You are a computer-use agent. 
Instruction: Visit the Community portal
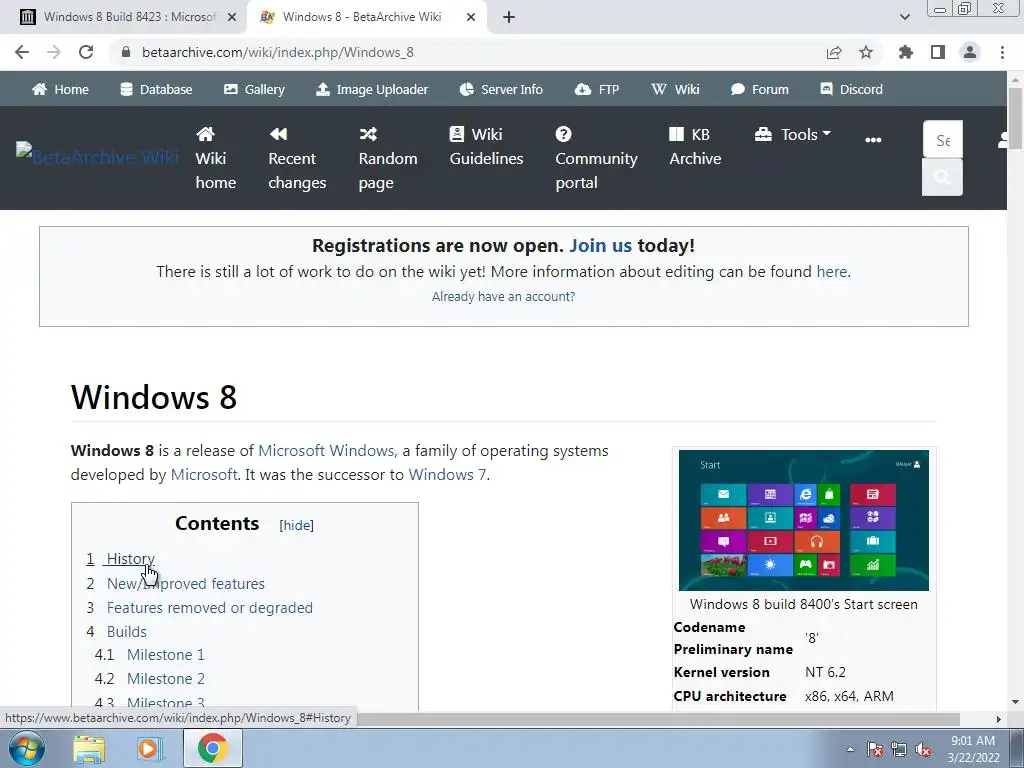tap(596, 158)
